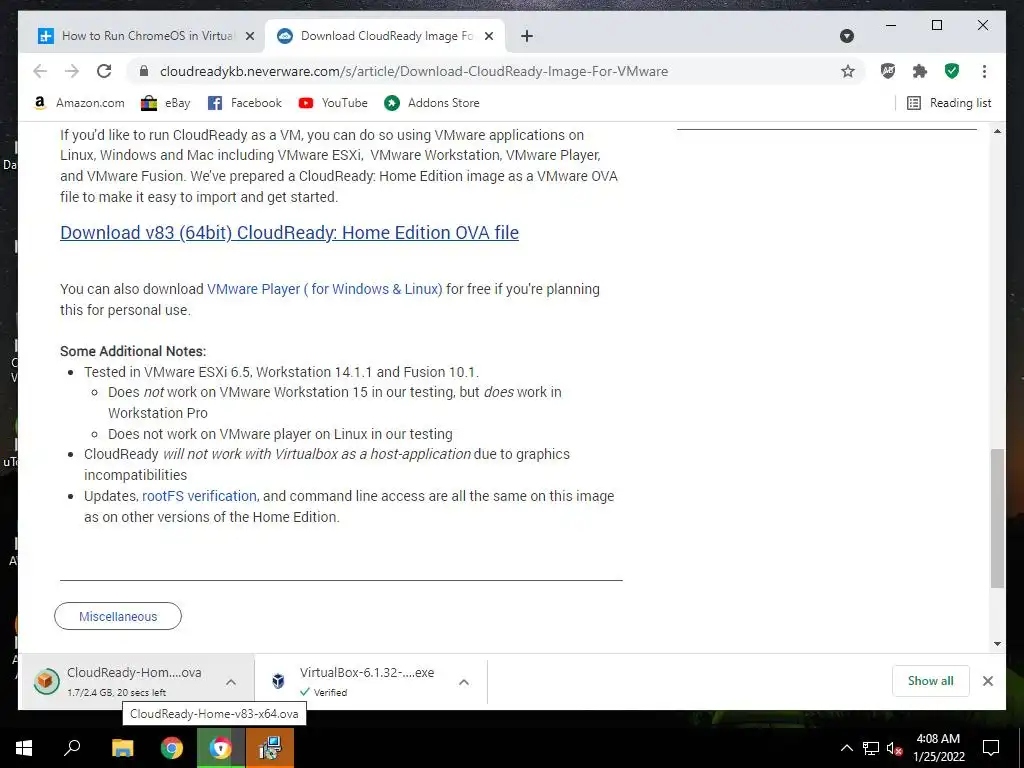Show hidden system tray icons
Screen dimensions: 1024x768
coord(846,748)
